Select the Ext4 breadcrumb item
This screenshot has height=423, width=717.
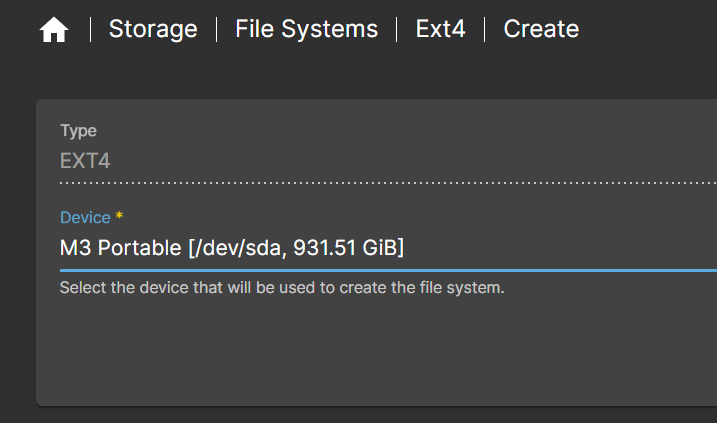coord(440,29)
